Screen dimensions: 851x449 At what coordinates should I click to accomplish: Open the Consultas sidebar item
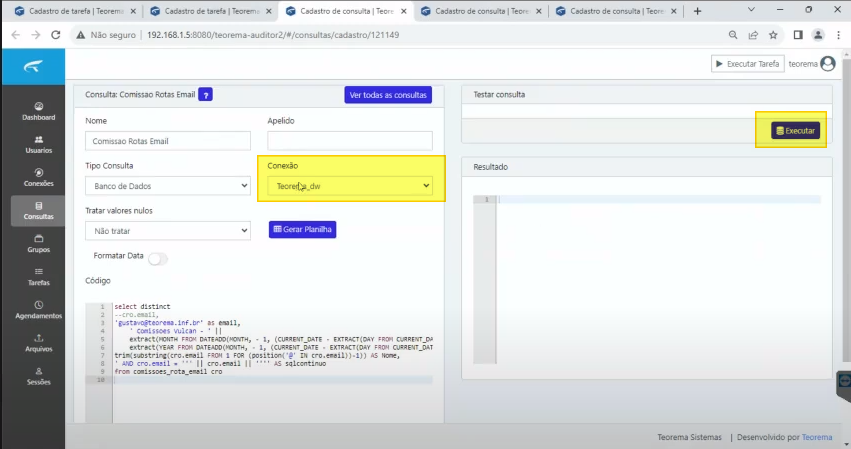pos(39,211)
